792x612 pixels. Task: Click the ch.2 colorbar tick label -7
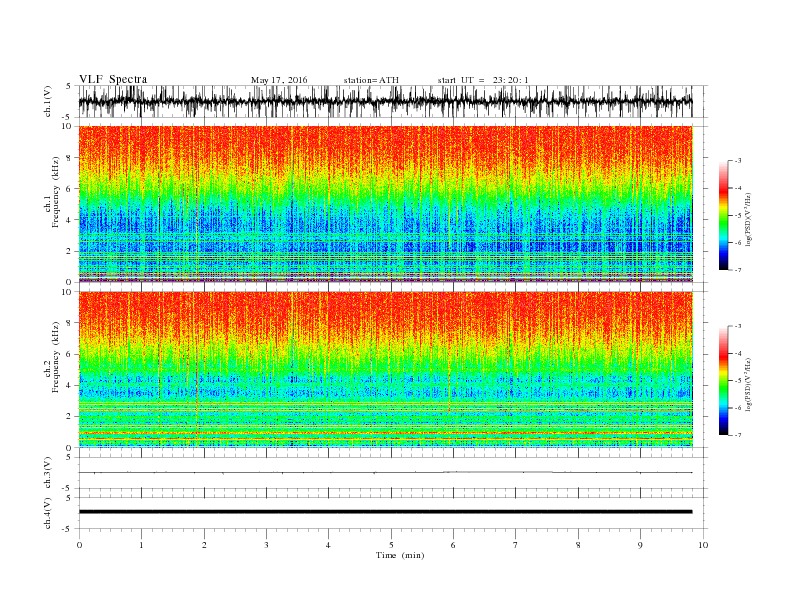[737, 435]
